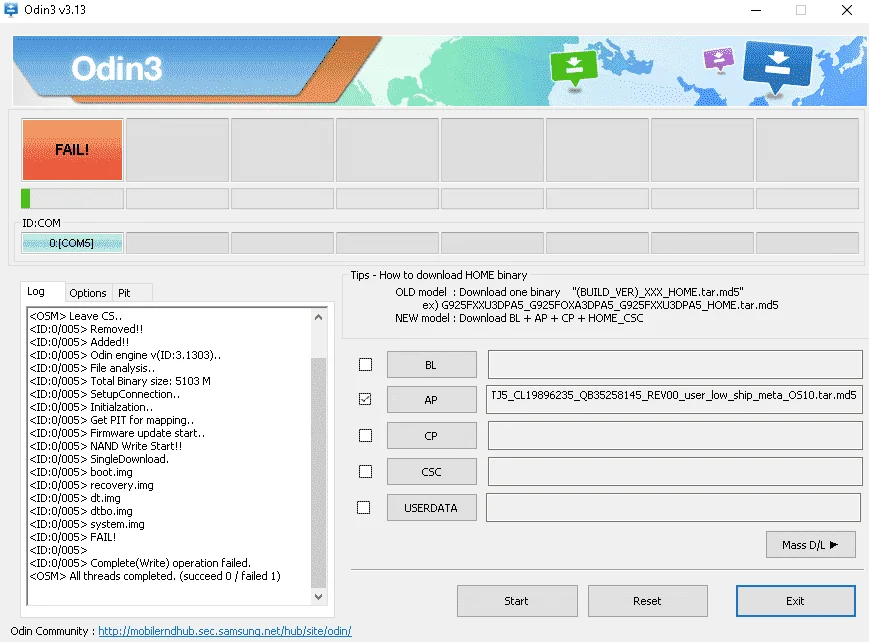This screenshot has height=642, width=869.
Task: Close the Odin3 window
Action: pyautogui.click(x=846, y=10)
